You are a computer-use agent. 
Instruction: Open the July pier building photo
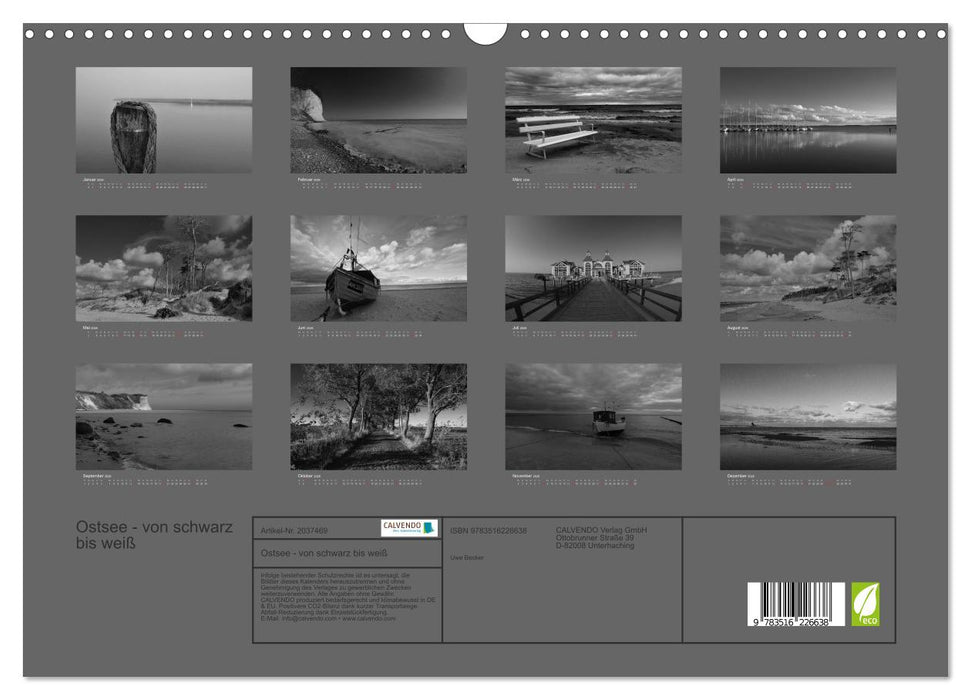click(x=593, y=268)
